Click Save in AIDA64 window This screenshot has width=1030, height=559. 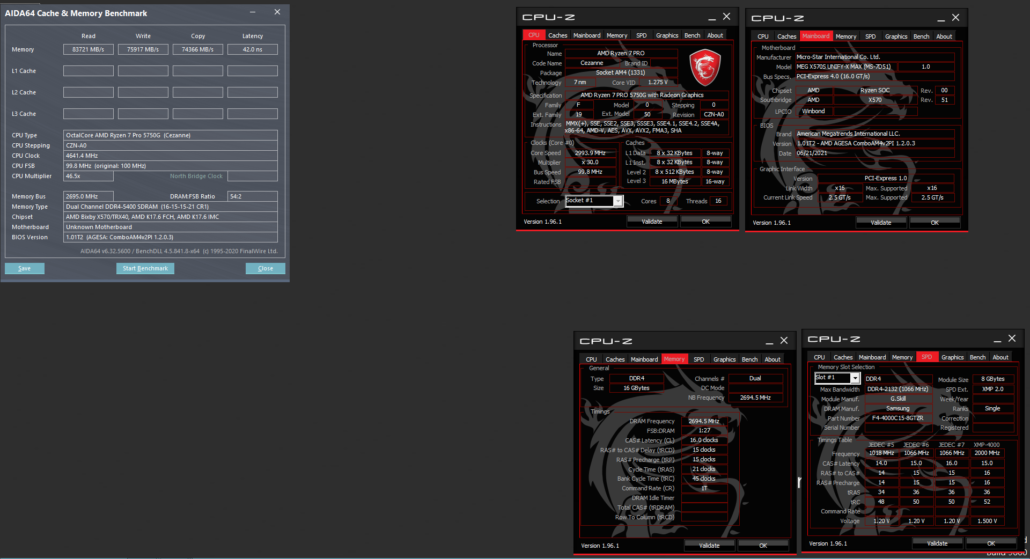point(24,268)
